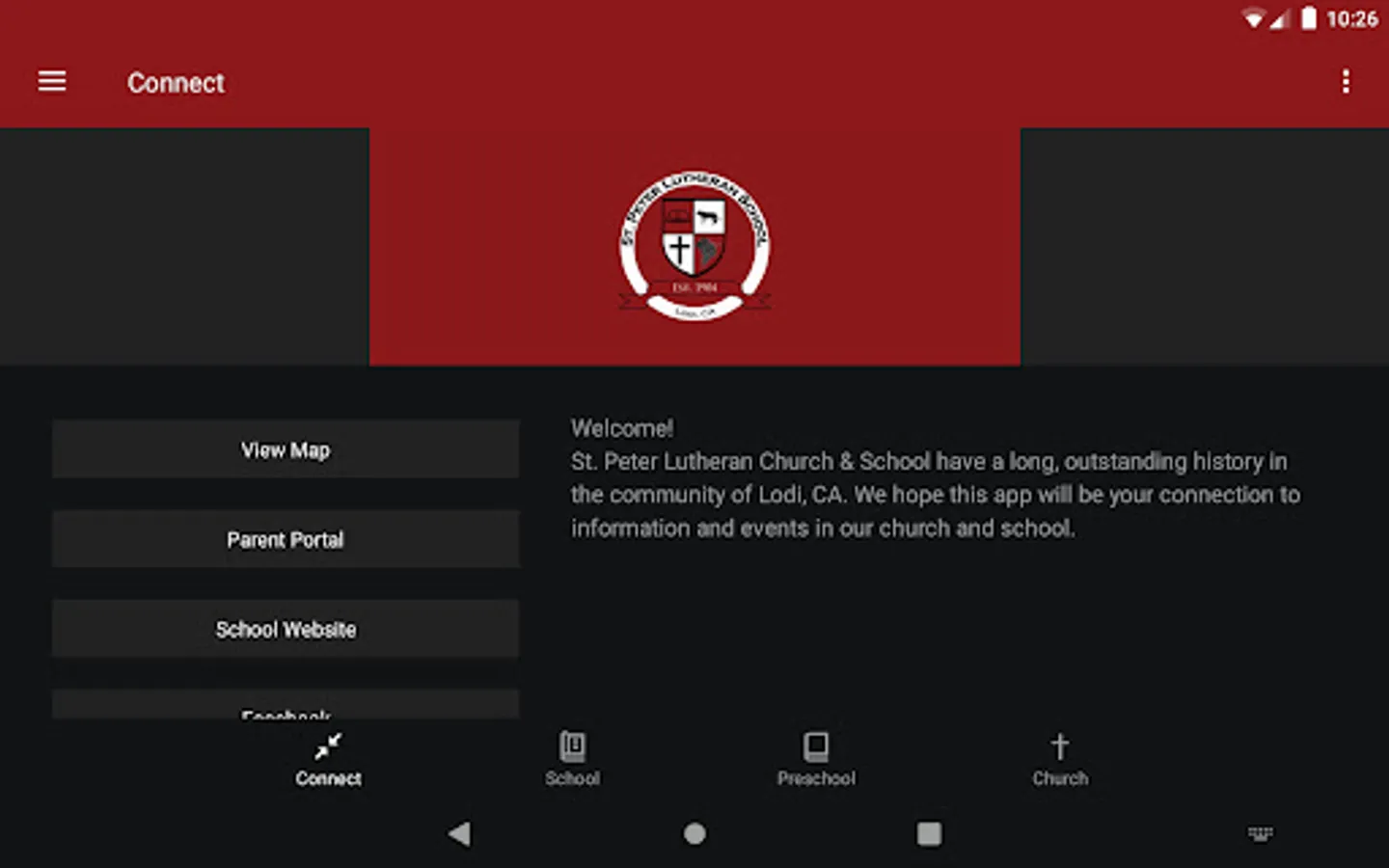
Task: Tap the Wi-Fi status icon
Action: pyautogui.click(x=1253, y=19)
